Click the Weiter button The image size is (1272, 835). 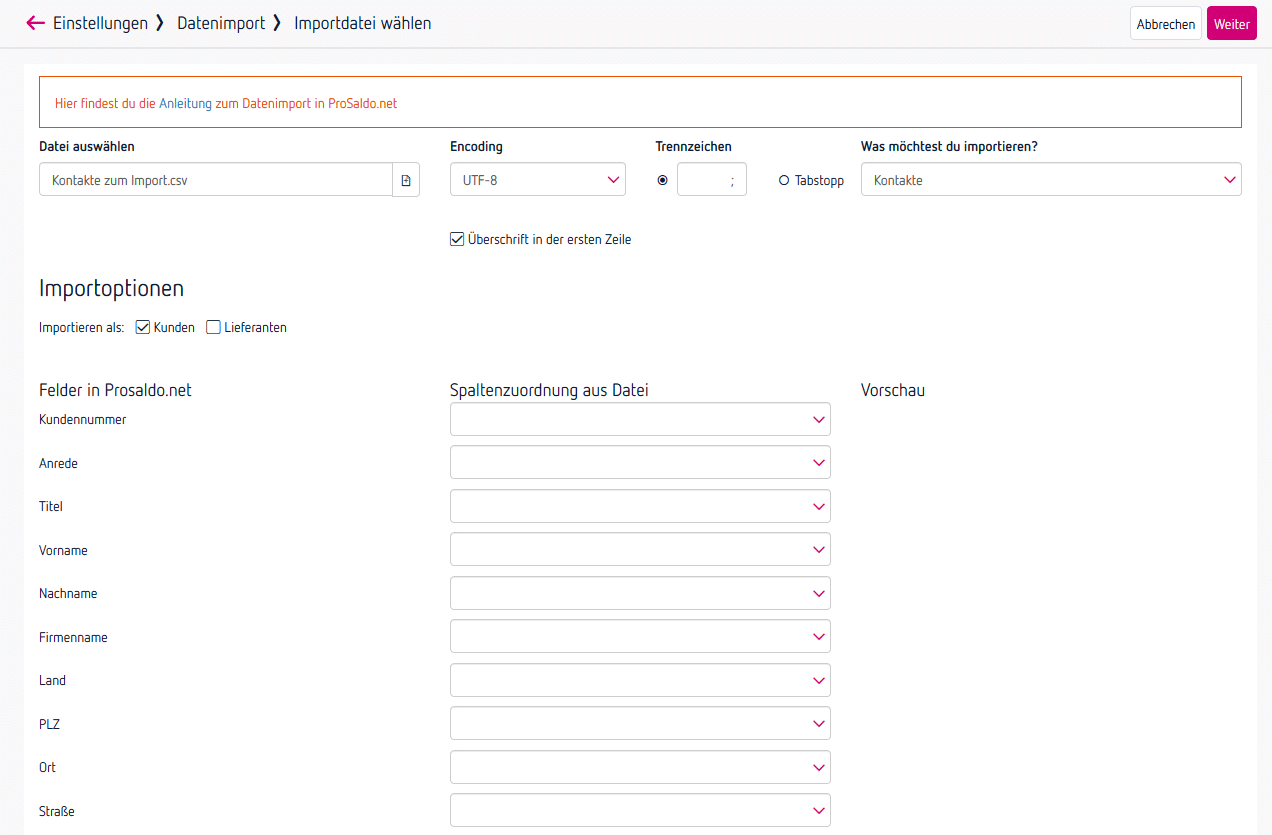1232,24
